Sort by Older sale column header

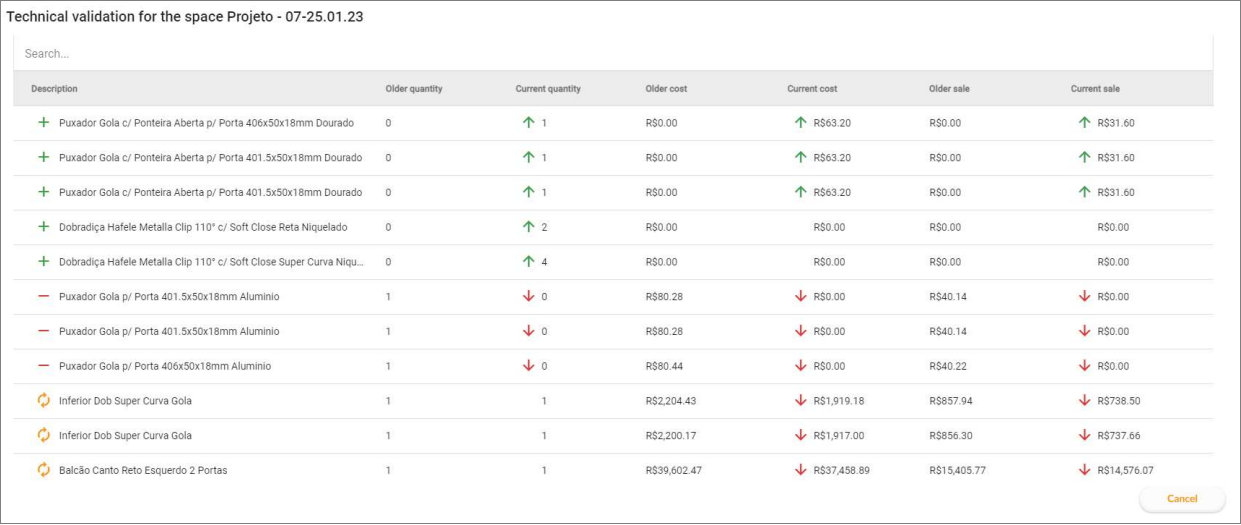point(949,89)
